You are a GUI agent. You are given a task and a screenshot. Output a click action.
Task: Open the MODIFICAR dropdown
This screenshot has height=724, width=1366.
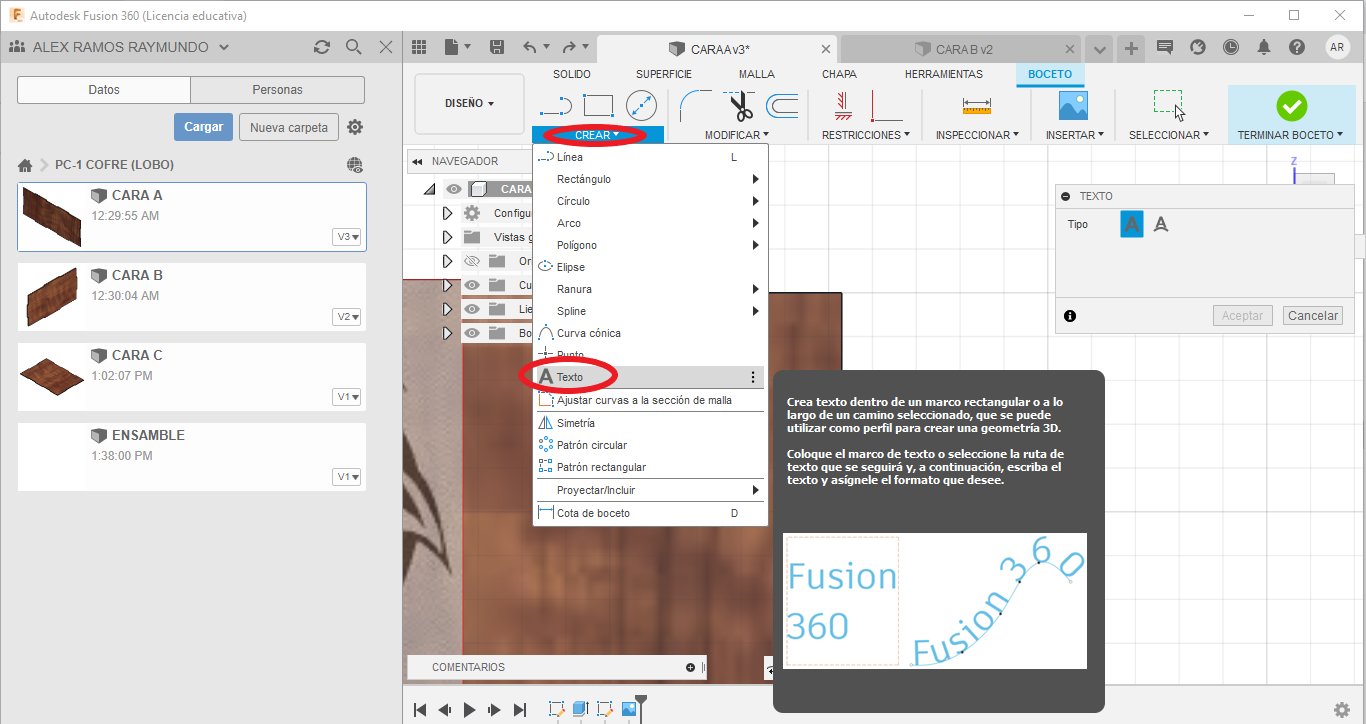point(737,135)
